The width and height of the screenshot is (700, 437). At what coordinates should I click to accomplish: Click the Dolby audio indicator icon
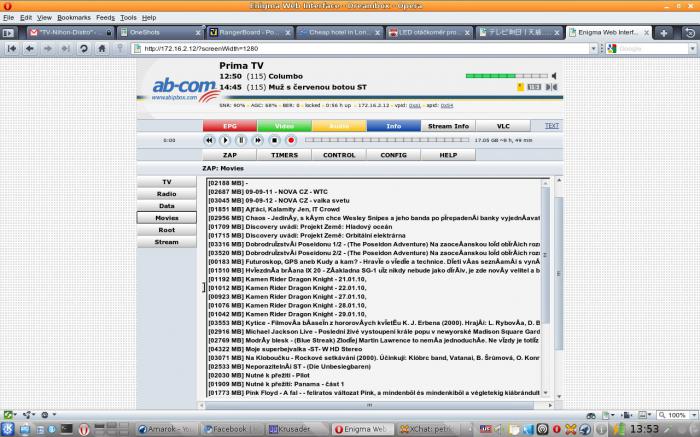coord(551,87)
